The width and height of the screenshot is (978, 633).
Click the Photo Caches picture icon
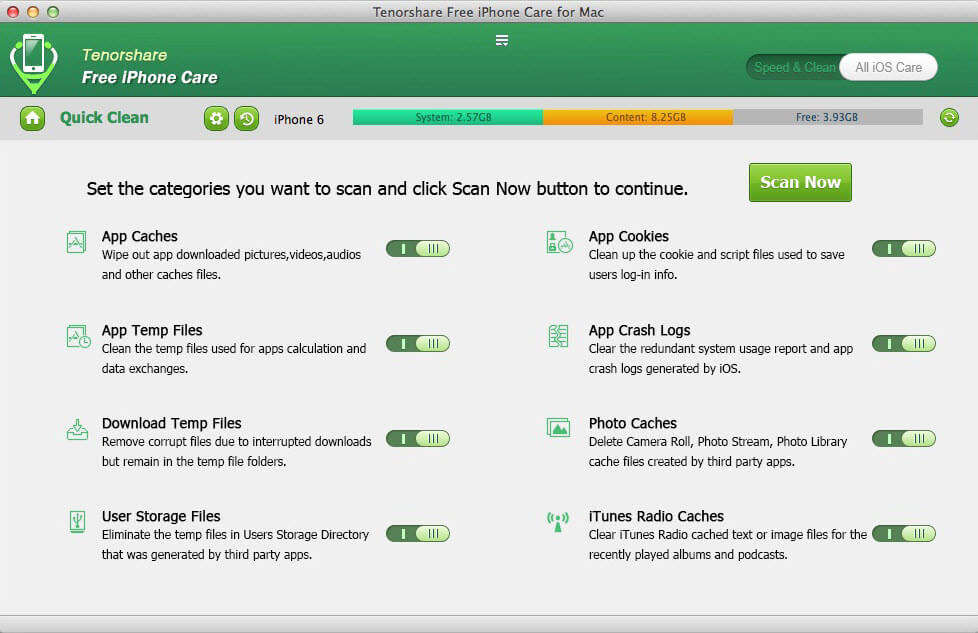tap(558, 428)
